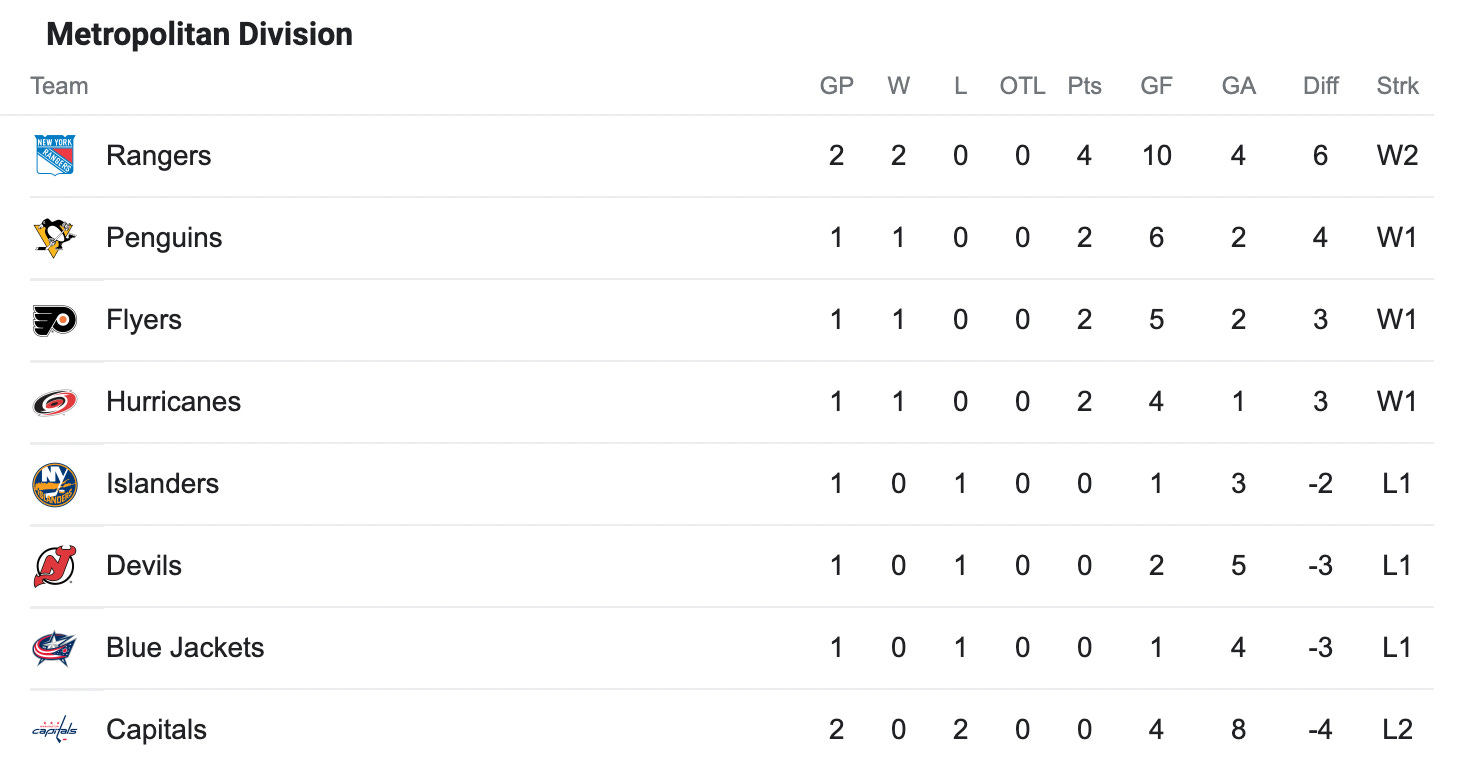Image resolution: width=1480 pixels, height=776 pixels.
Task: Select the Hurricanes team name
Action: point(174,402)
